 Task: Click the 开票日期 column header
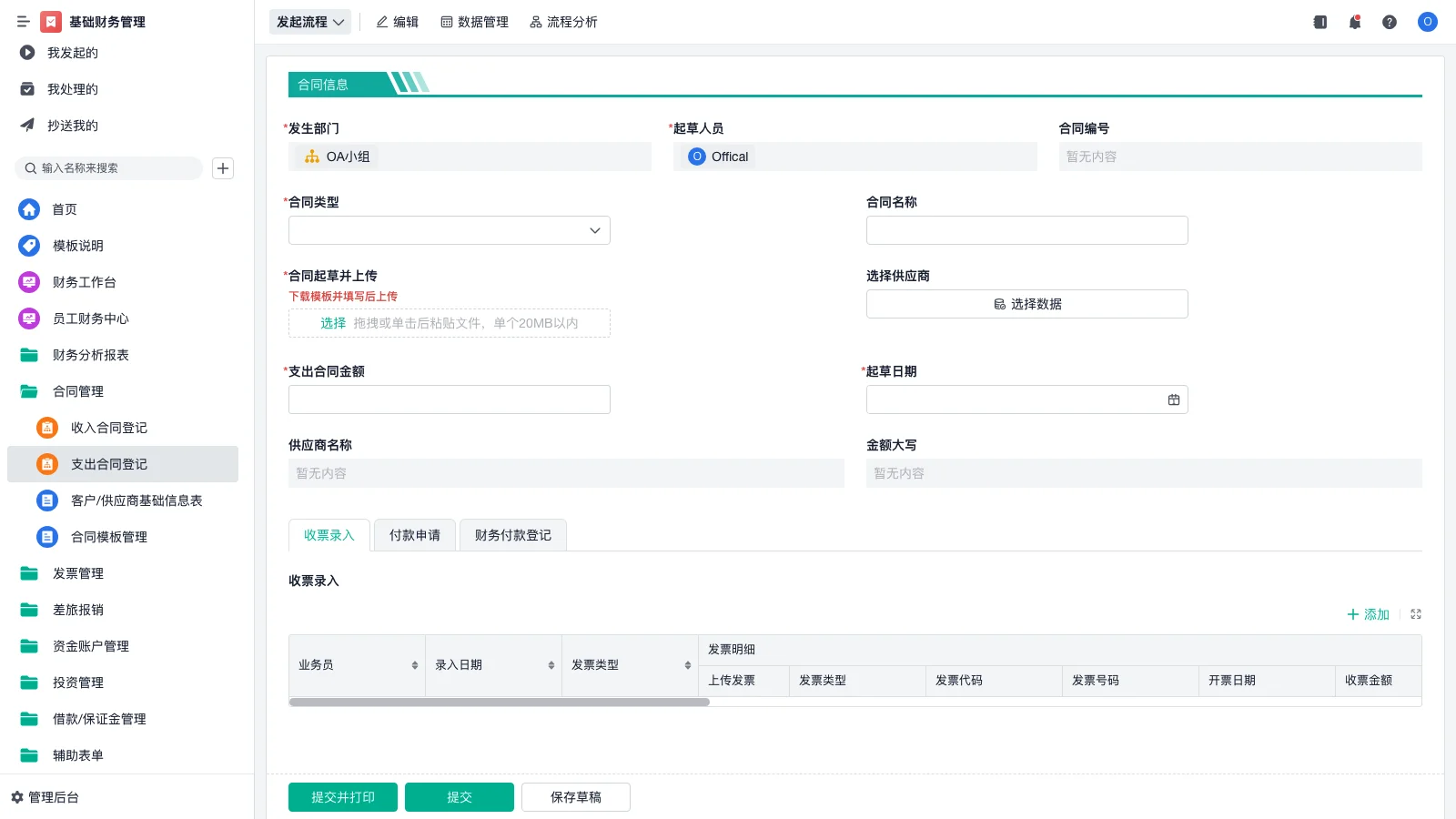pos(1267,681)
